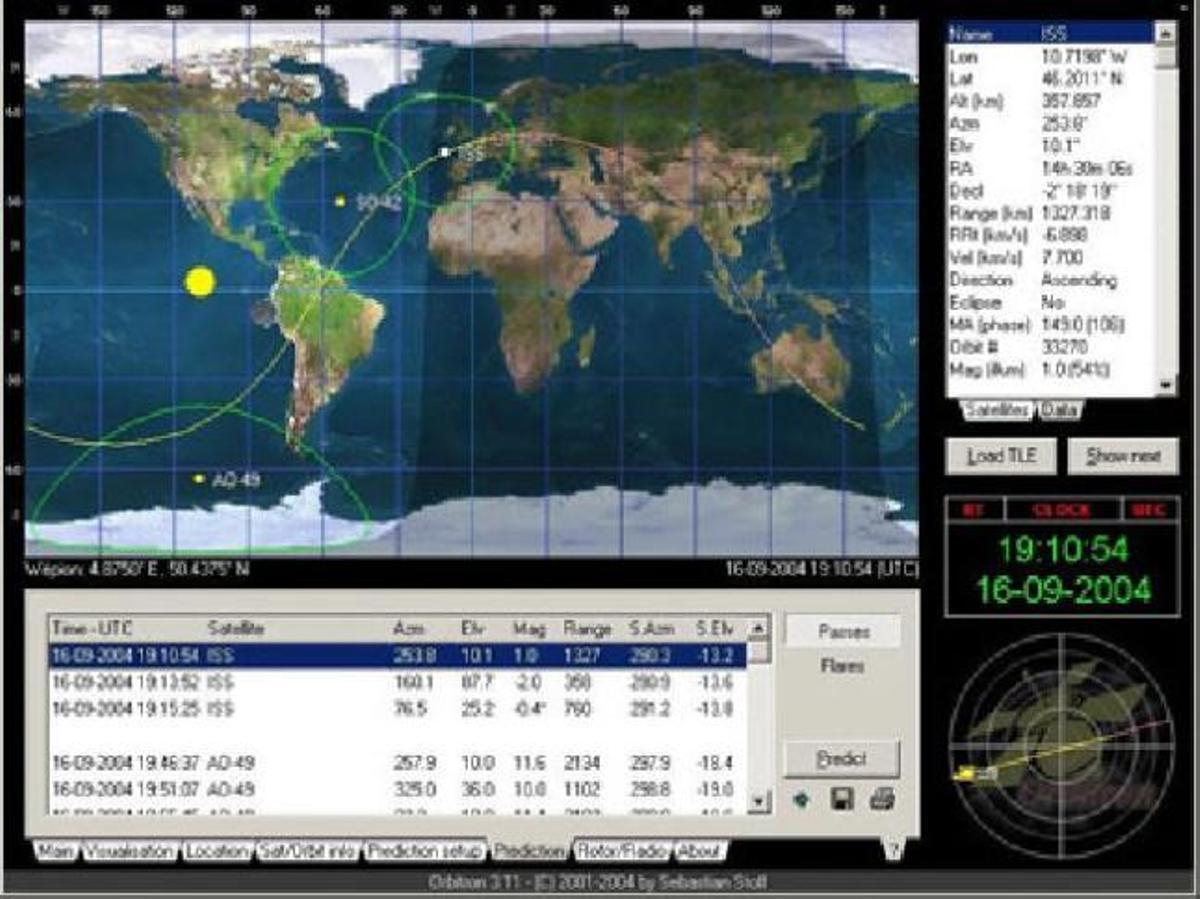
Task: Open help with the question mark icon
Action: 891,851
